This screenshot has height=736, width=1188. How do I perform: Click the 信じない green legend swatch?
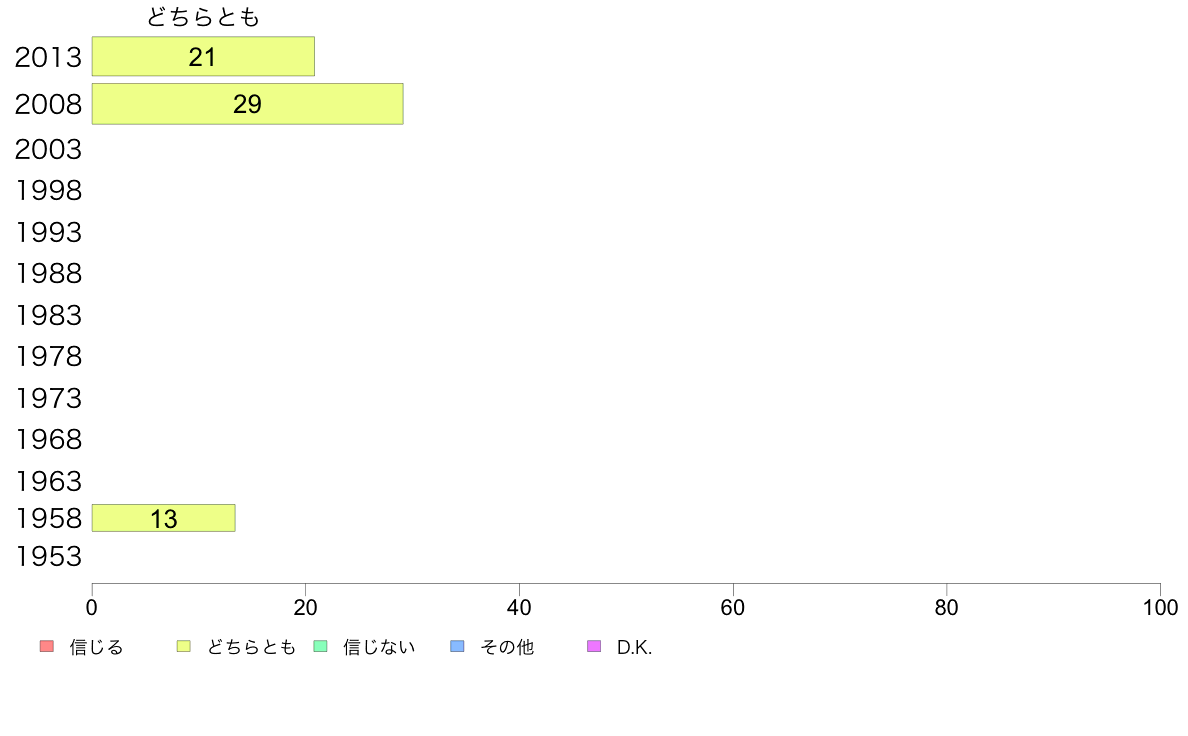point(320,646)
